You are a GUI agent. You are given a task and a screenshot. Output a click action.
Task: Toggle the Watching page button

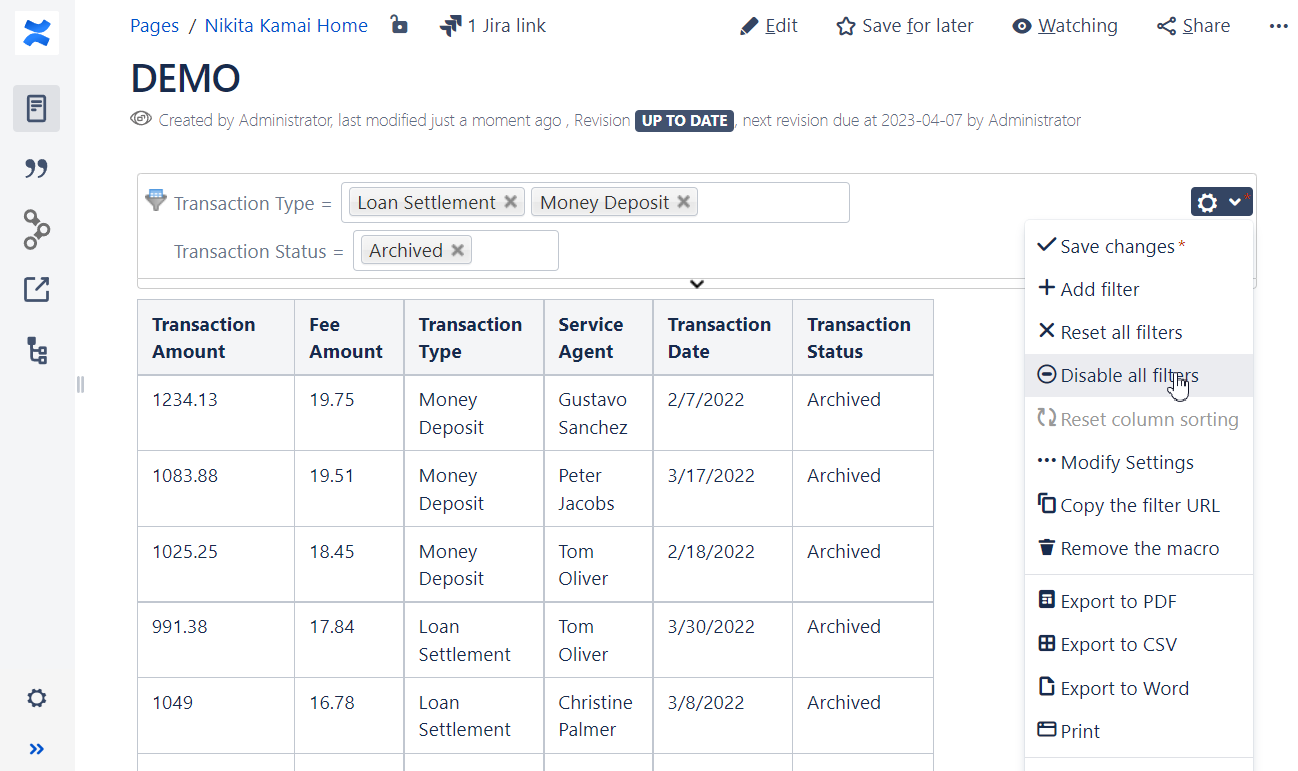tap(1064, 26)
